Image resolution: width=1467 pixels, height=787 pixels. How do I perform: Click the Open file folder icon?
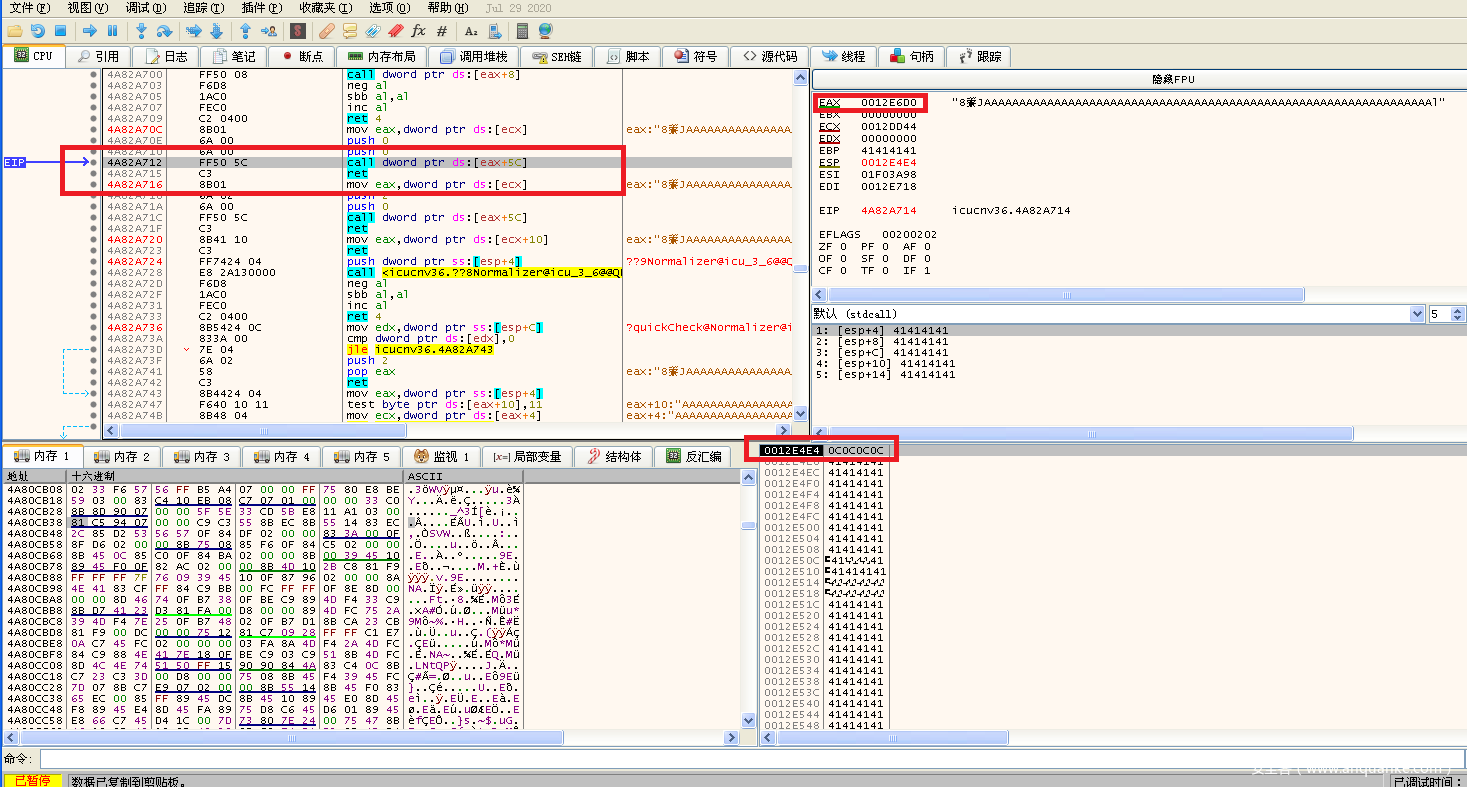(14, 31)
